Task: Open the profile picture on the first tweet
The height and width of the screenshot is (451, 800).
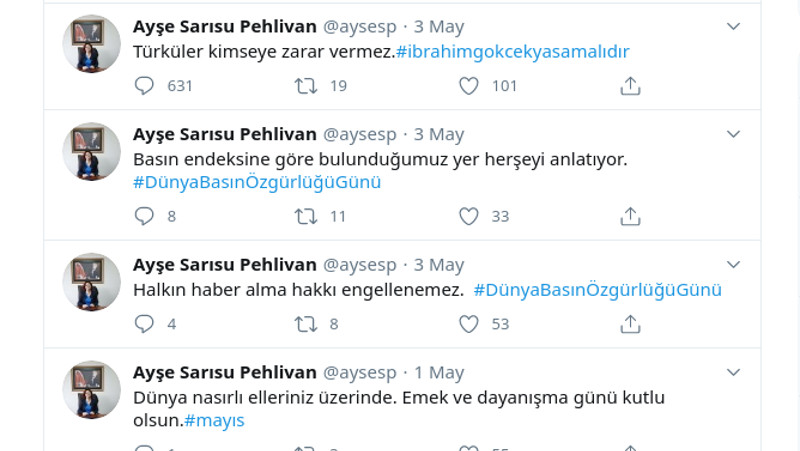Action: [x=92, y=44]
